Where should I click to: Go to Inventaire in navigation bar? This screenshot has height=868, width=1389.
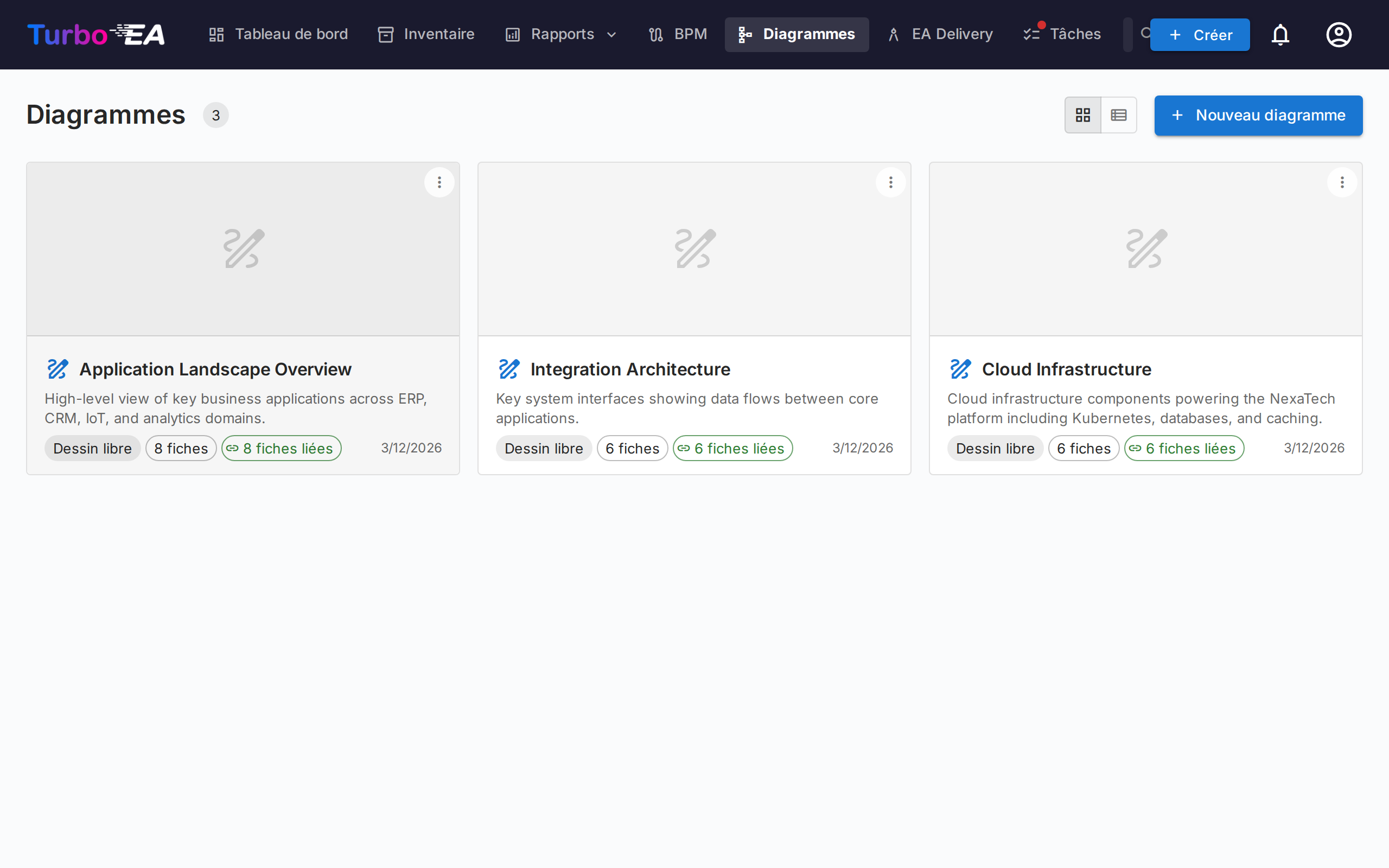426,34
